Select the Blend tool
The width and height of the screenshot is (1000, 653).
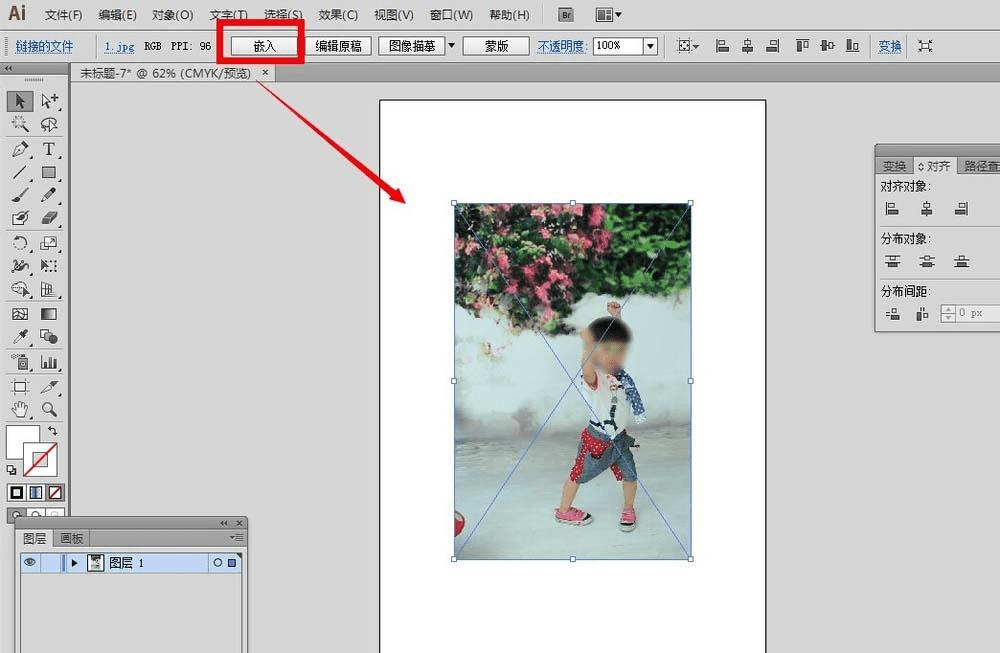pyautogui.click(x=49, y=337)
